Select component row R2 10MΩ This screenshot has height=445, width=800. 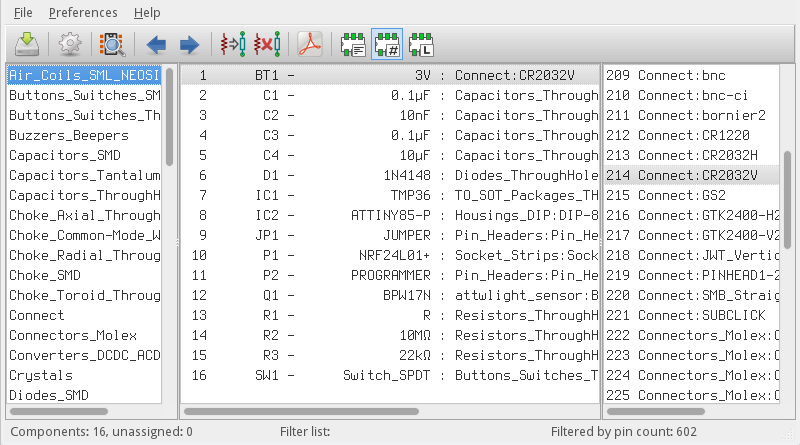coord(390,335)
